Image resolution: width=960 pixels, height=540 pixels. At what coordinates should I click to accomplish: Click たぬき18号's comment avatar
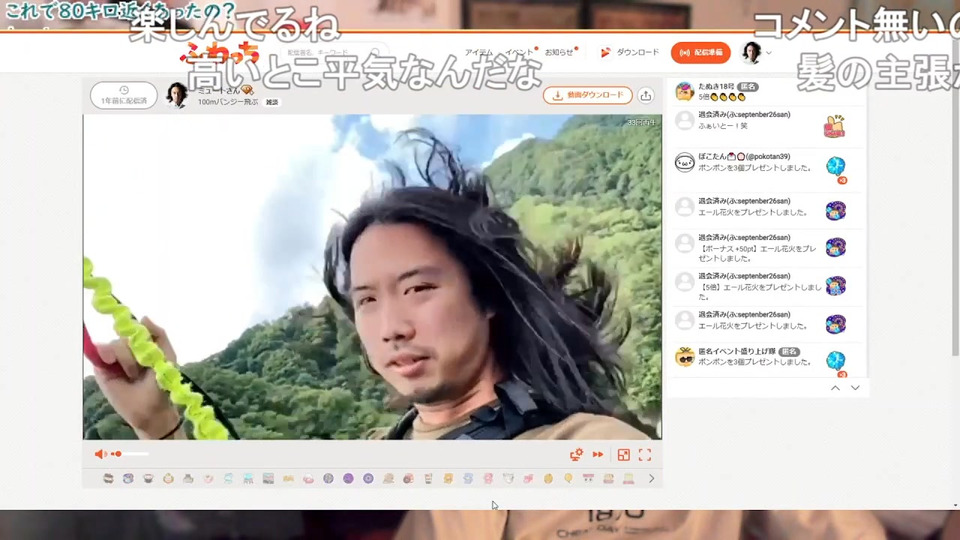tap(684, 91)
